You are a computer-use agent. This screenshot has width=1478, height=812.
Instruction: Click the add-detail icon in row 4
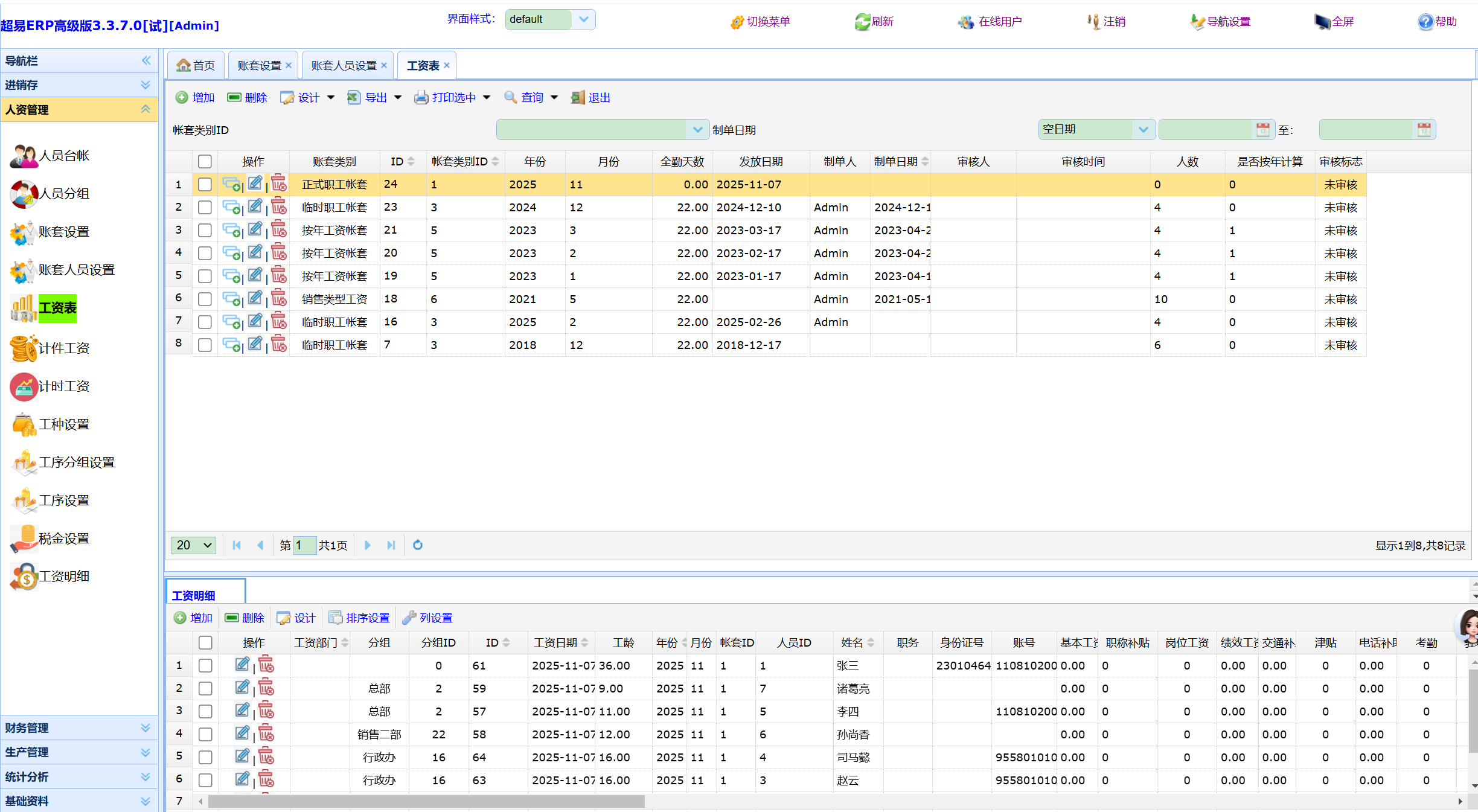click(x=231, y=253)
